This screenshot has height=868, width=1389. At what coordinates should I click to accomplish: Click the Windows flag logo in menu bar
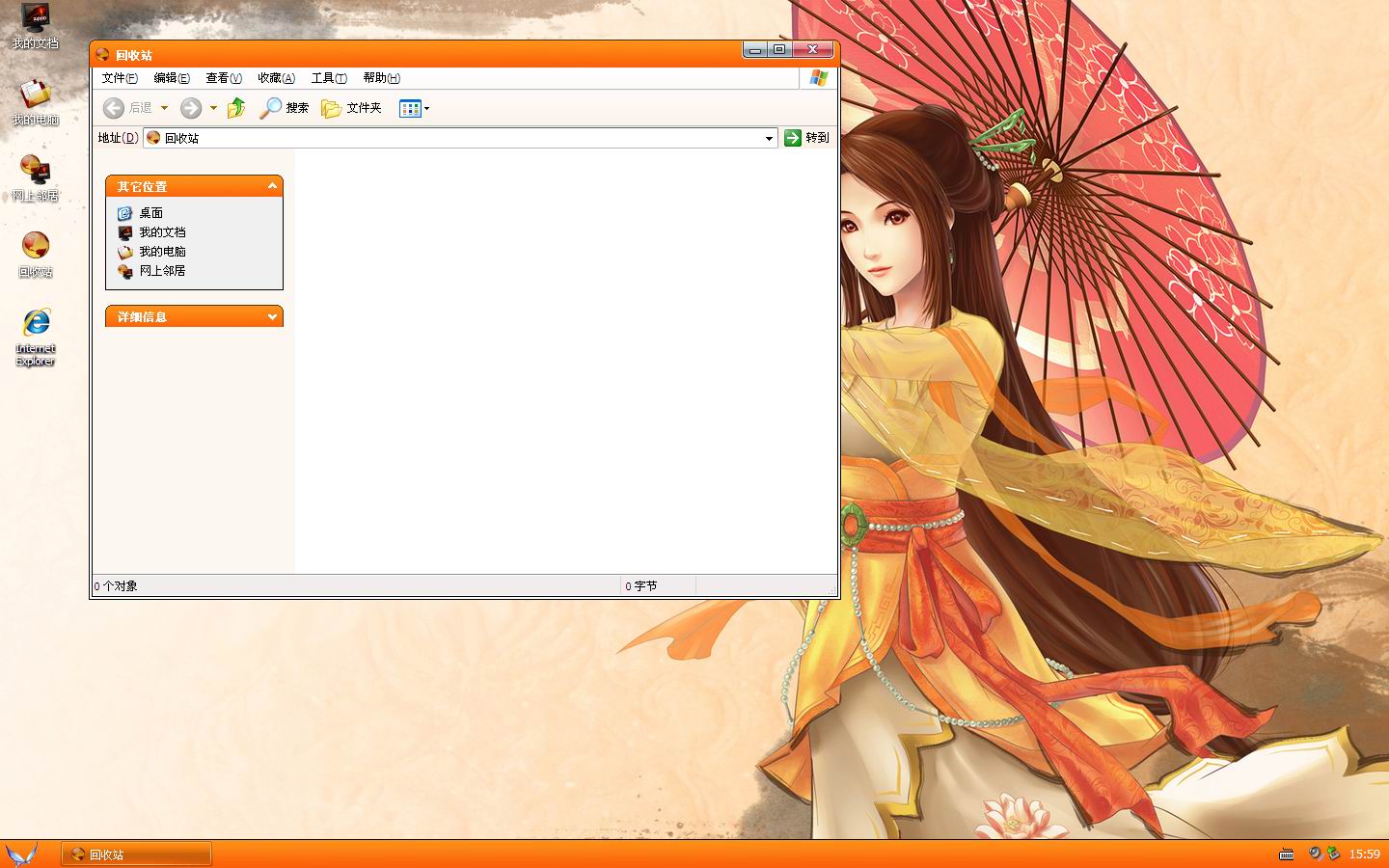coord(819,78)
